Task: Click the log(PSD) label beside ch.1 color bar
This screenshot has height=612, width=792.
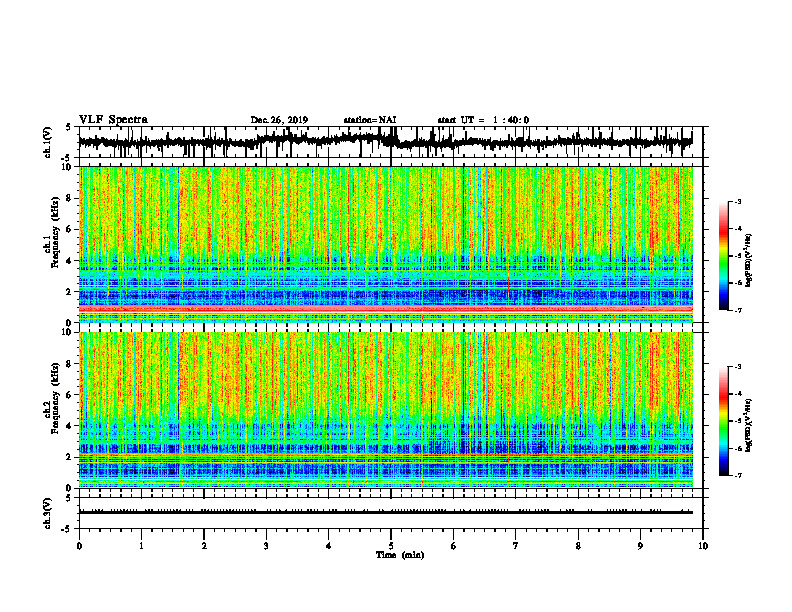Action: coord(749,261)
